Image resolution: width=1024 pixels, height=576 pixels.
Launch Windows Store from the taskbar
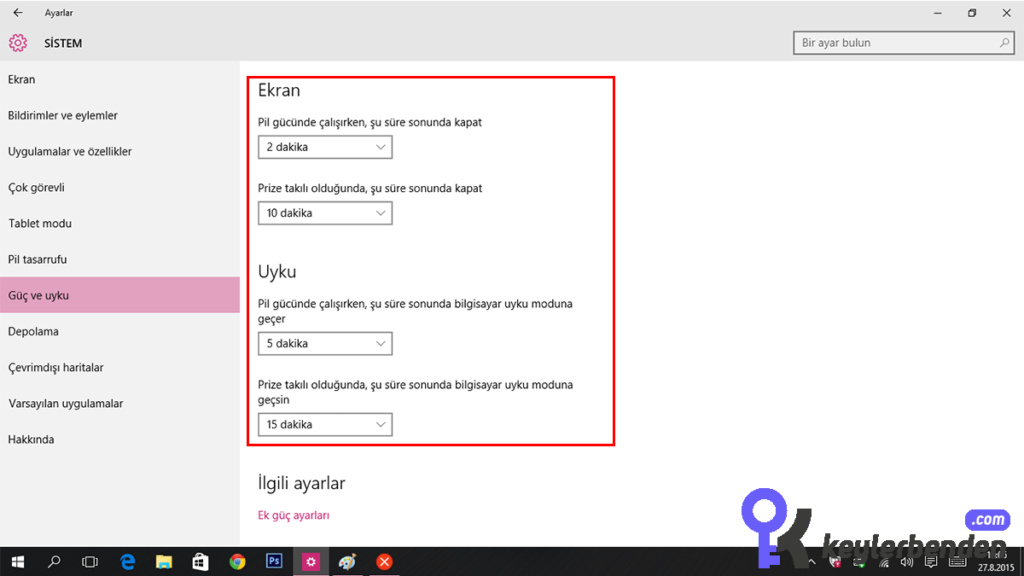(x=200, y=562)
